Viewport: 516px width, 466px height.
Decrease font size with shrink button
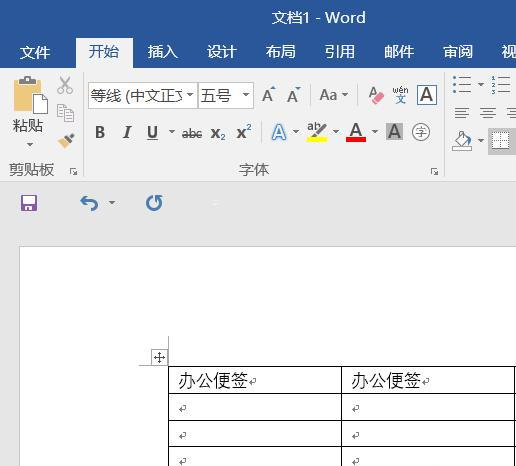coord(294,95)
